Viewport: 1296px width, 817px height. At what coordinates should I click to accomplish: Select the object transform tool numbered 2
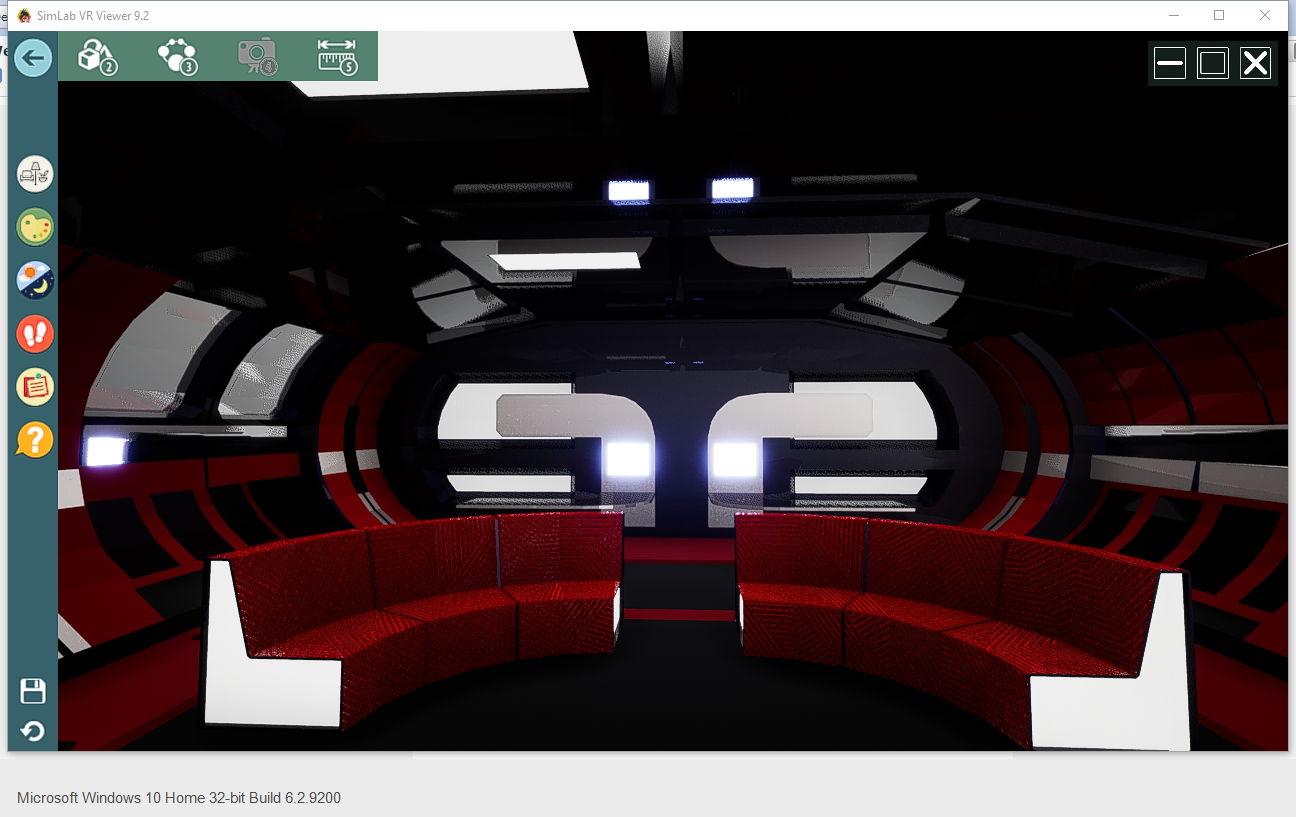click(x=97, y=56)
